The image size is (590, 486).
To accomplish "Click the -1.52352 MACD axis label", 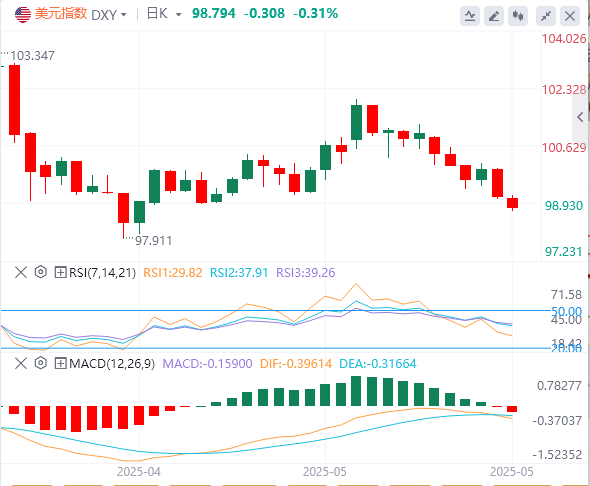I will pyautogui.click(x=557, y=455).
